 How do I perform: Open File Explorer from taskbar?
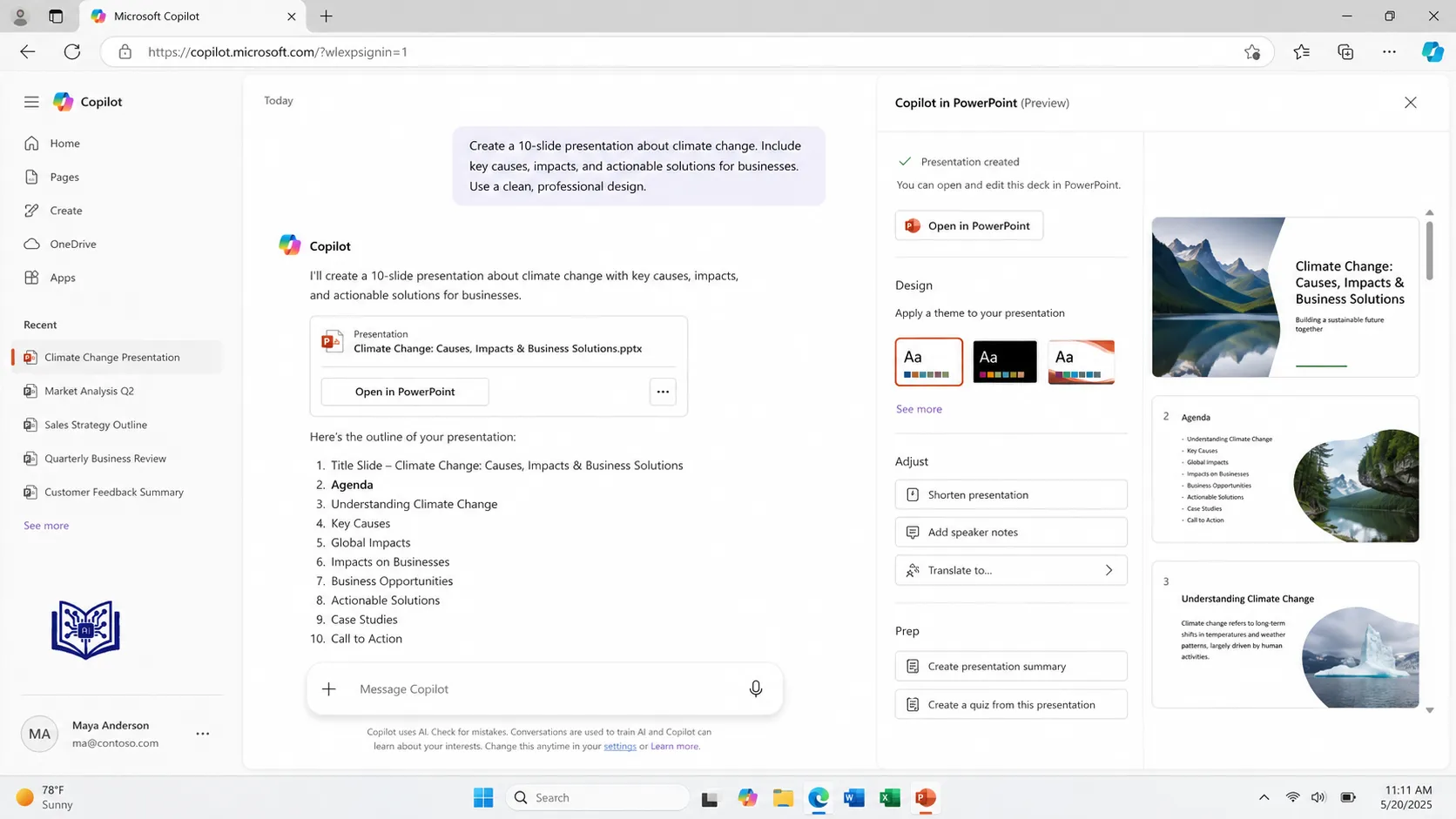pyautogui.click(x=783, y=797)
